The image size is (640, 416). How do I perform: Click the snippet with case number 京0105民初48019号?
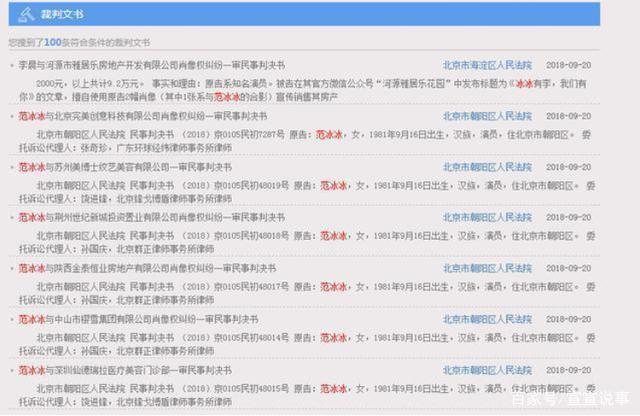point(307,192)
